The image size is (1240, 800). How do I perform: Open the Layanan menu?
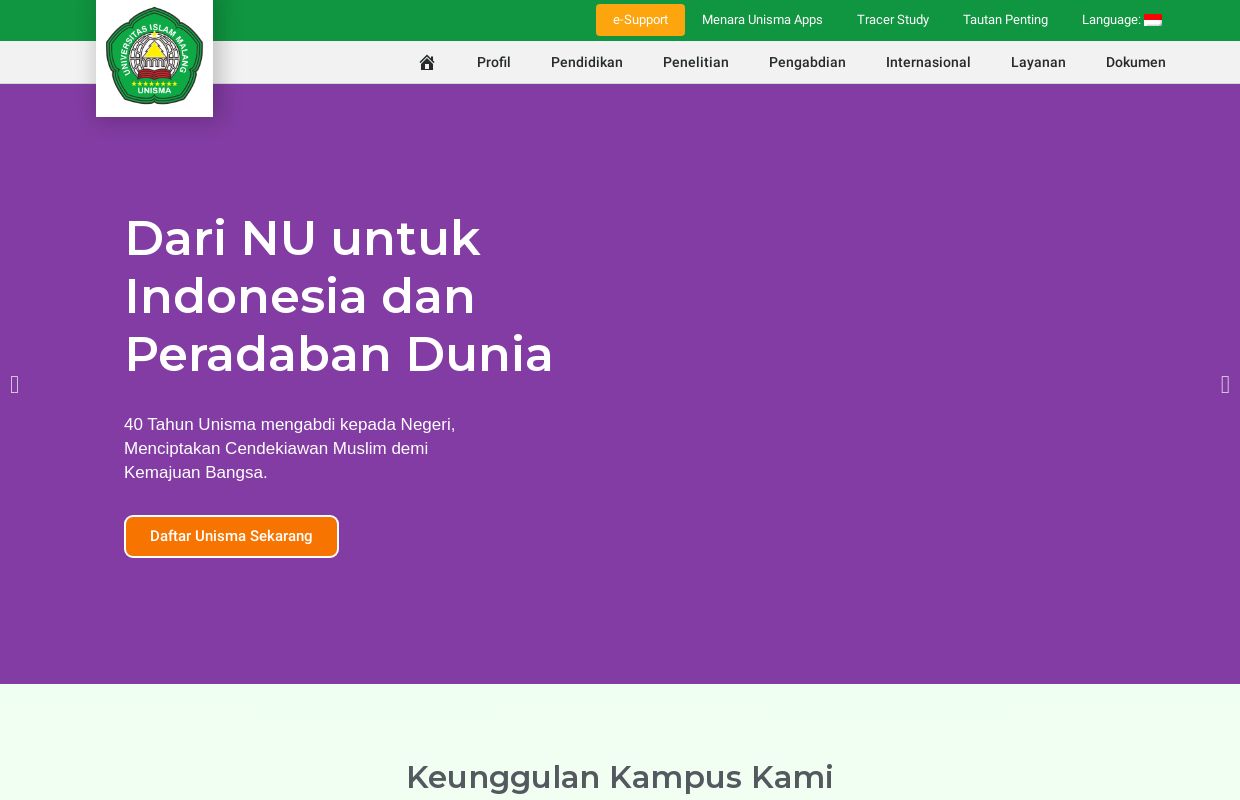1038,62
